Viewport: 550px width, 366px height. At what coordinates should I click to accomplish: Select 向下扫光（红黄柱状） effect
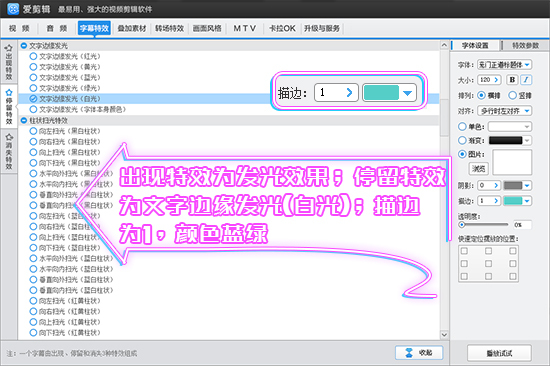click(65, 332)
